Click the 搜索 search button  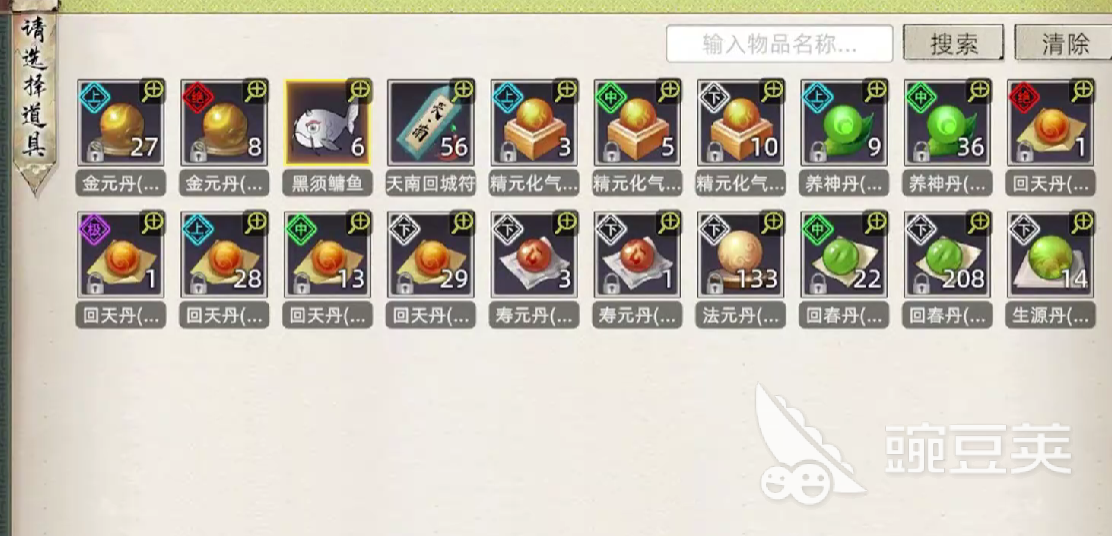point(953,43)
